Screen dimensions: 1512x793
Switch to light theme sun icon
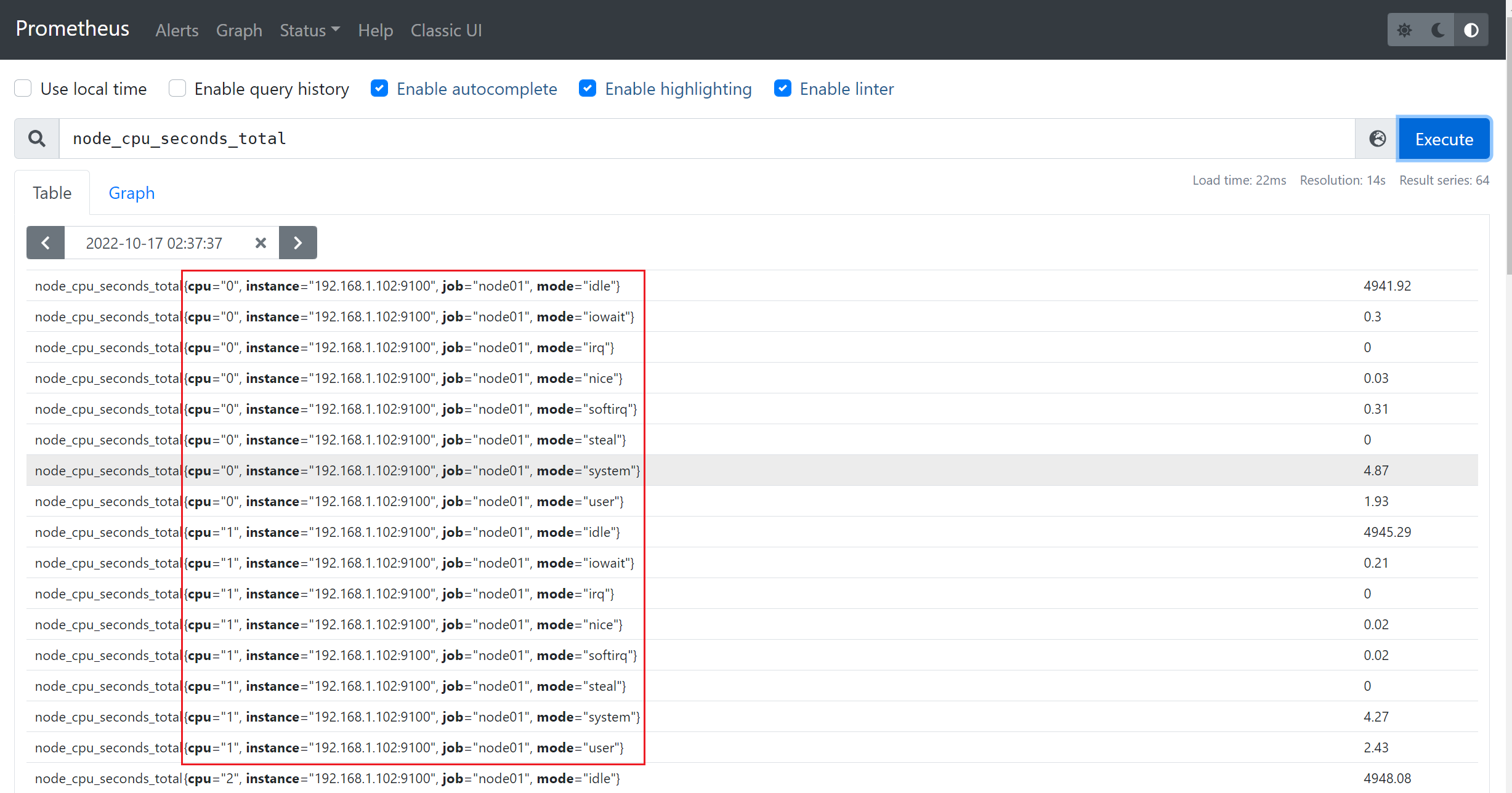[1404, 30]
